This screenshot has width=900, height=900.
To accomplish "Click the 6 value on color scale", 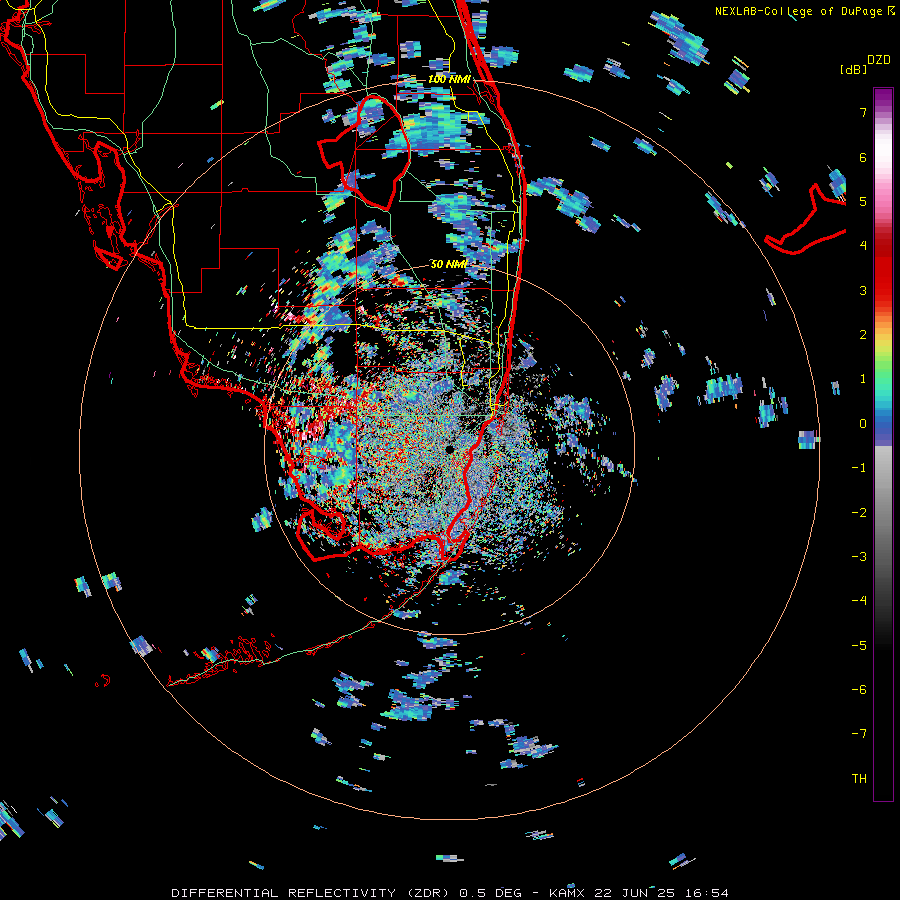I will 863,157.
